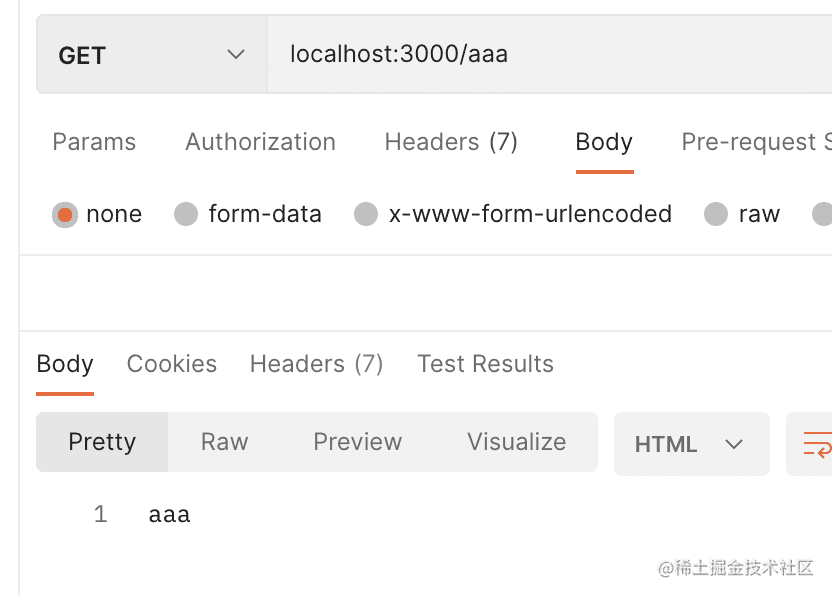Select the none body type radio
The width and height of the screenshot is (832, 596).
(65, 214)
